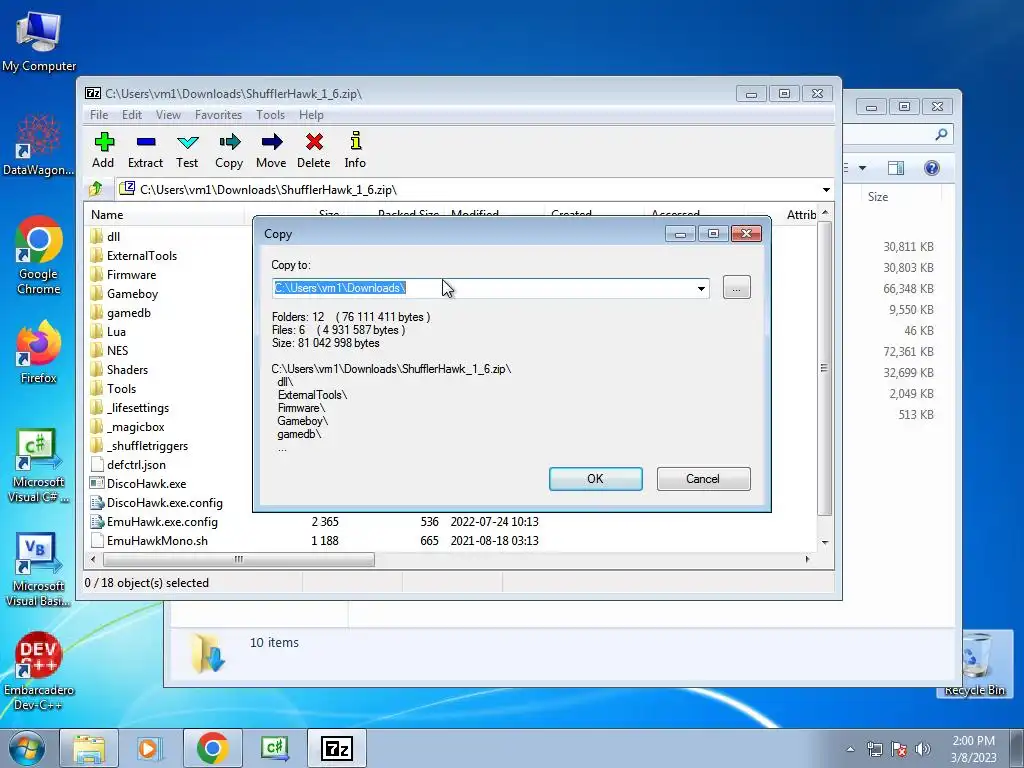The image size is (1024, 768).
Task: Open the File menu
Action: [x=99, y=114]
